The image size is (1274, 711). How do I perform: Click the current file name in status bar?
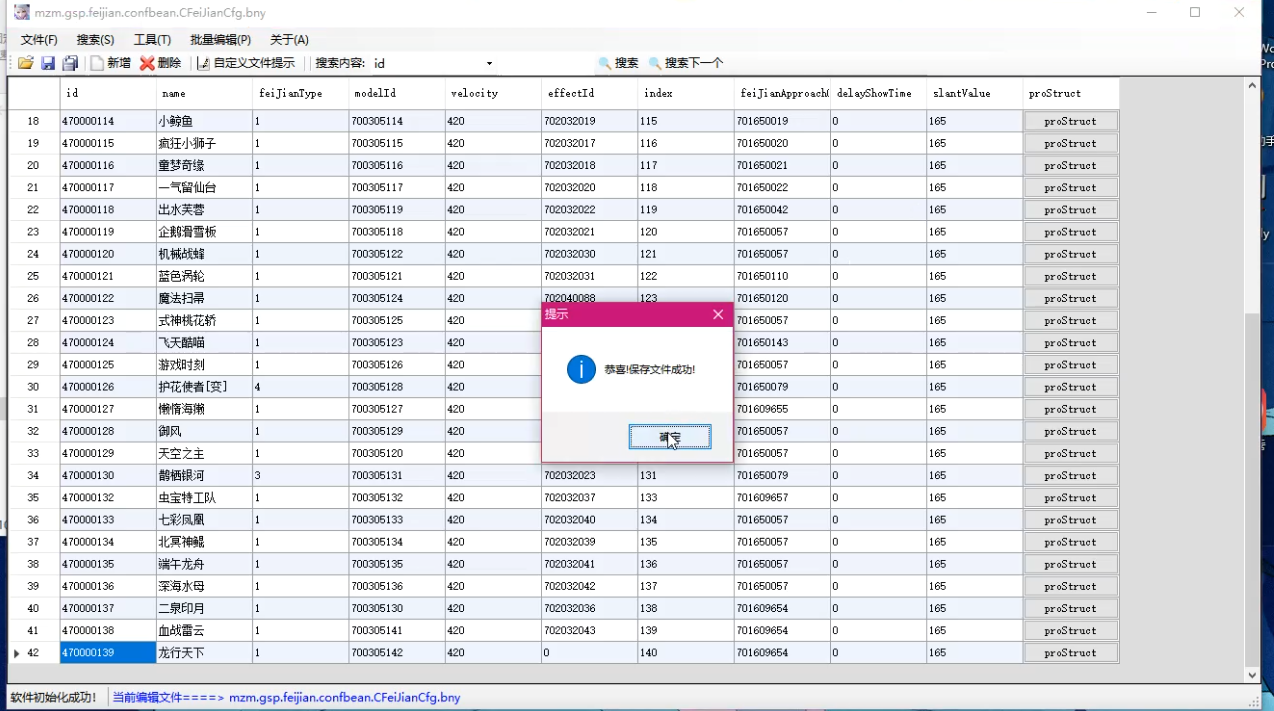[x=345, y=697]
